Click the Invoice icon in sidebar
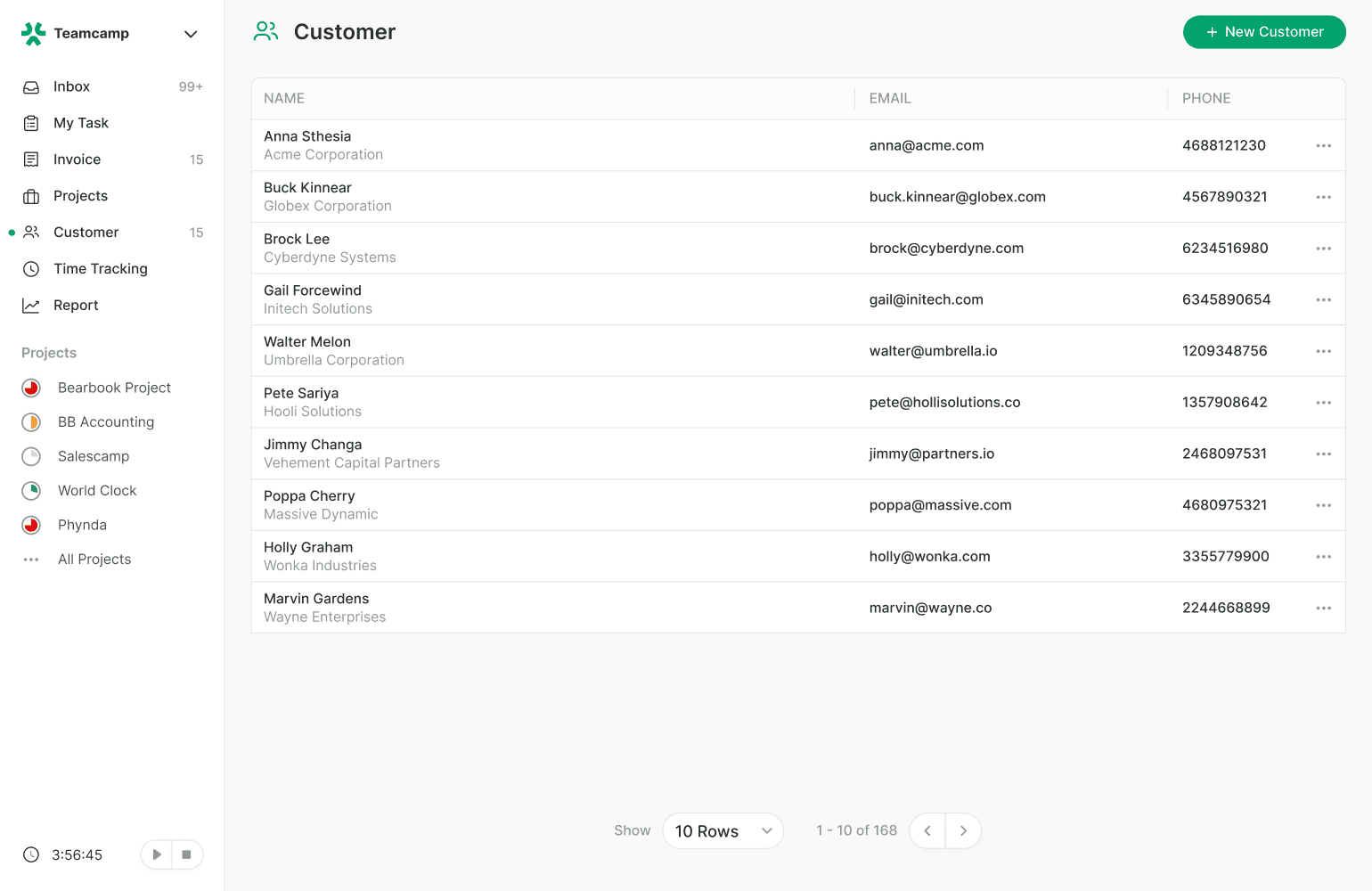Screen dimensions: 1372x891 pos(31,159)
